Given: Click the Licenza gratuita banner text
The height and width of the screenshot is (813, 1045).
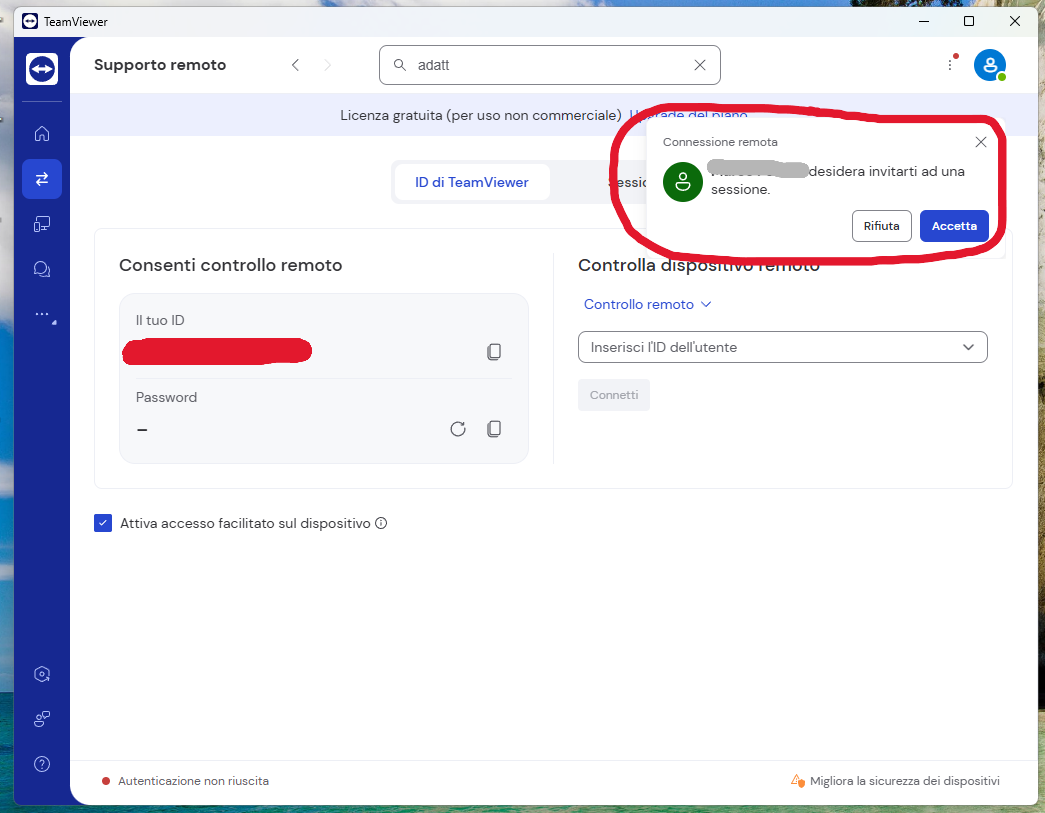Looking at the screenshot, I should coord(481,115).
